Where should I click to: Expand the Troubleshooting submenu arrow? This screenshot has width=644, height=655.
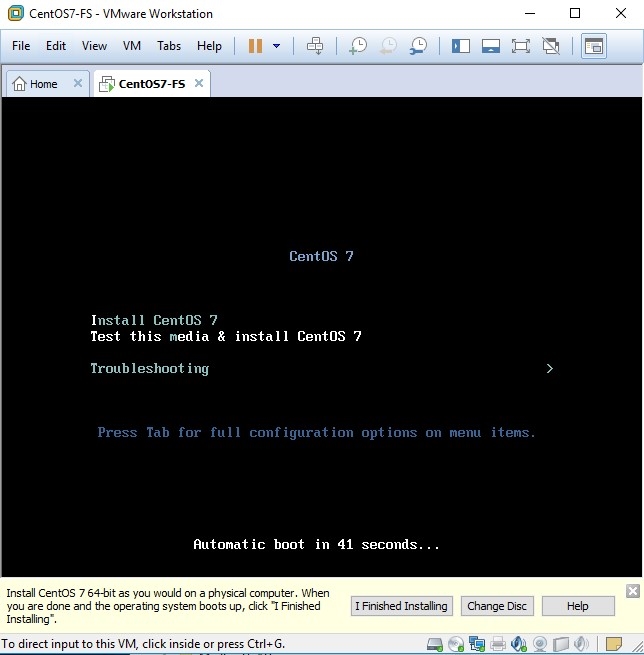[x=550, y=369]
